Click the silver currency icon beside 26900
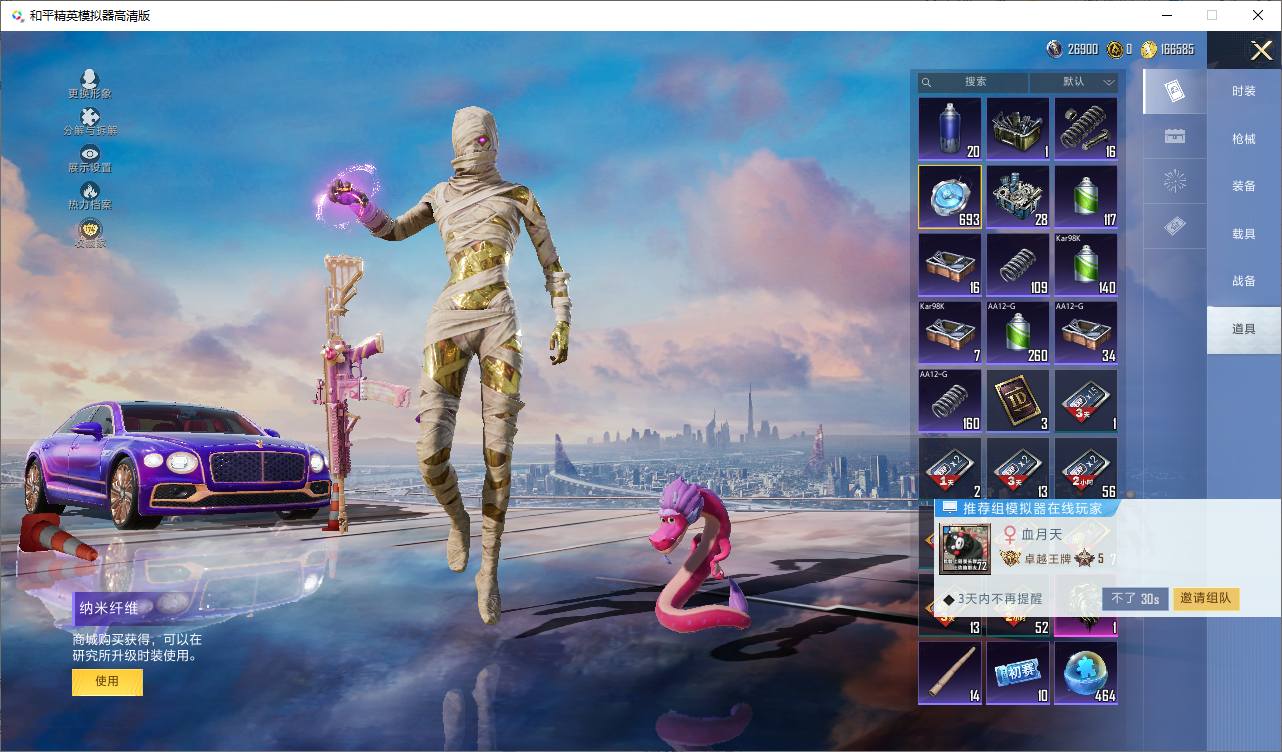This screenshot has height=752, width=1282. pos(1055,49)
